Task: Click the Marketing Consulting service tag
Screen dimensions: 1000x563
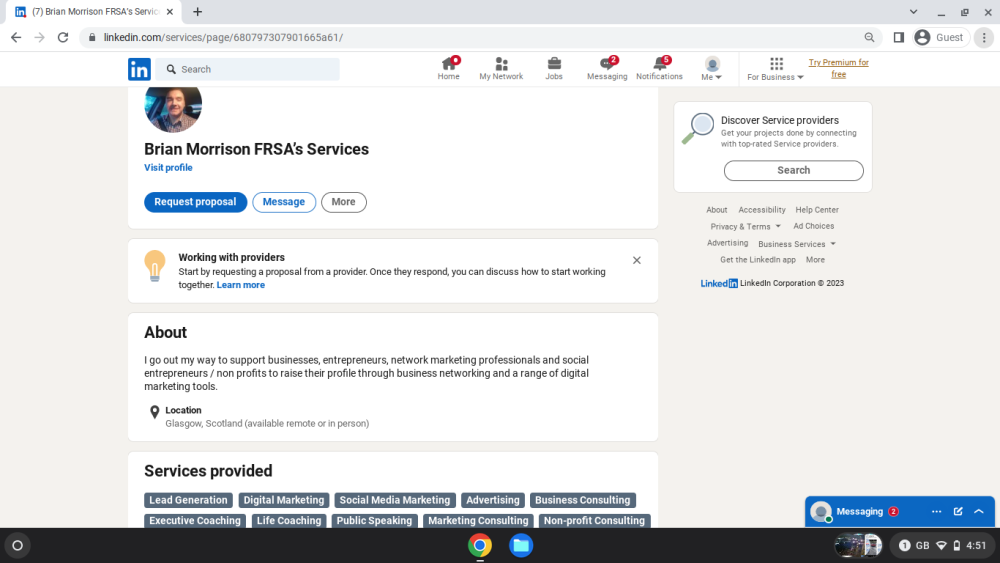Action: tap(478, 521)
